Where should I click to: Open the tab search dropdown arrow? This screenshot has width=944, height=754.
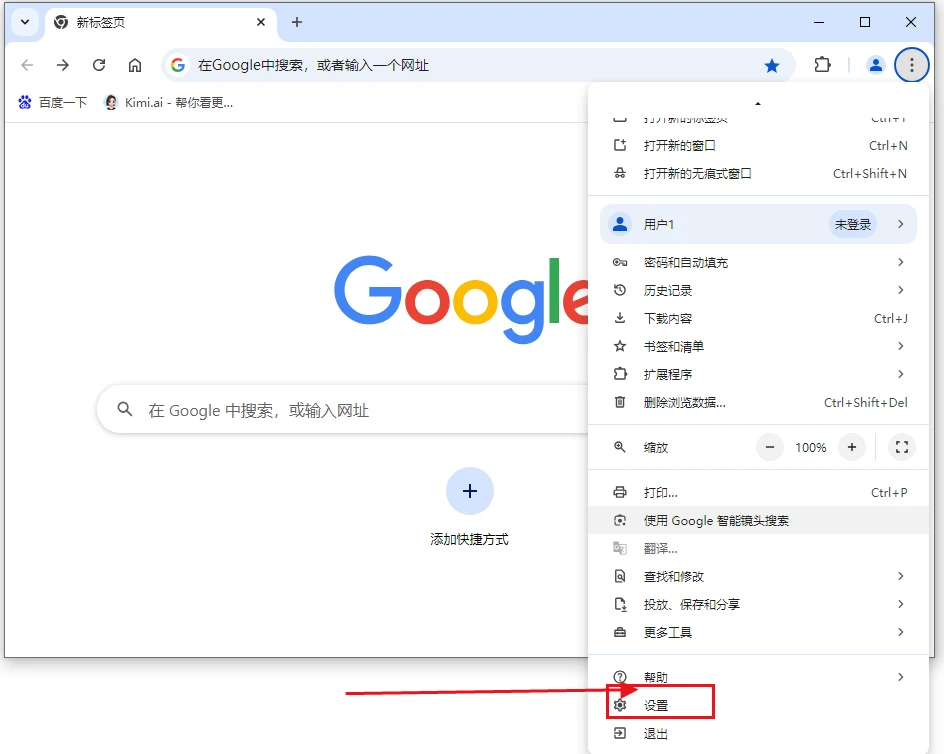(x=25, y=22)
